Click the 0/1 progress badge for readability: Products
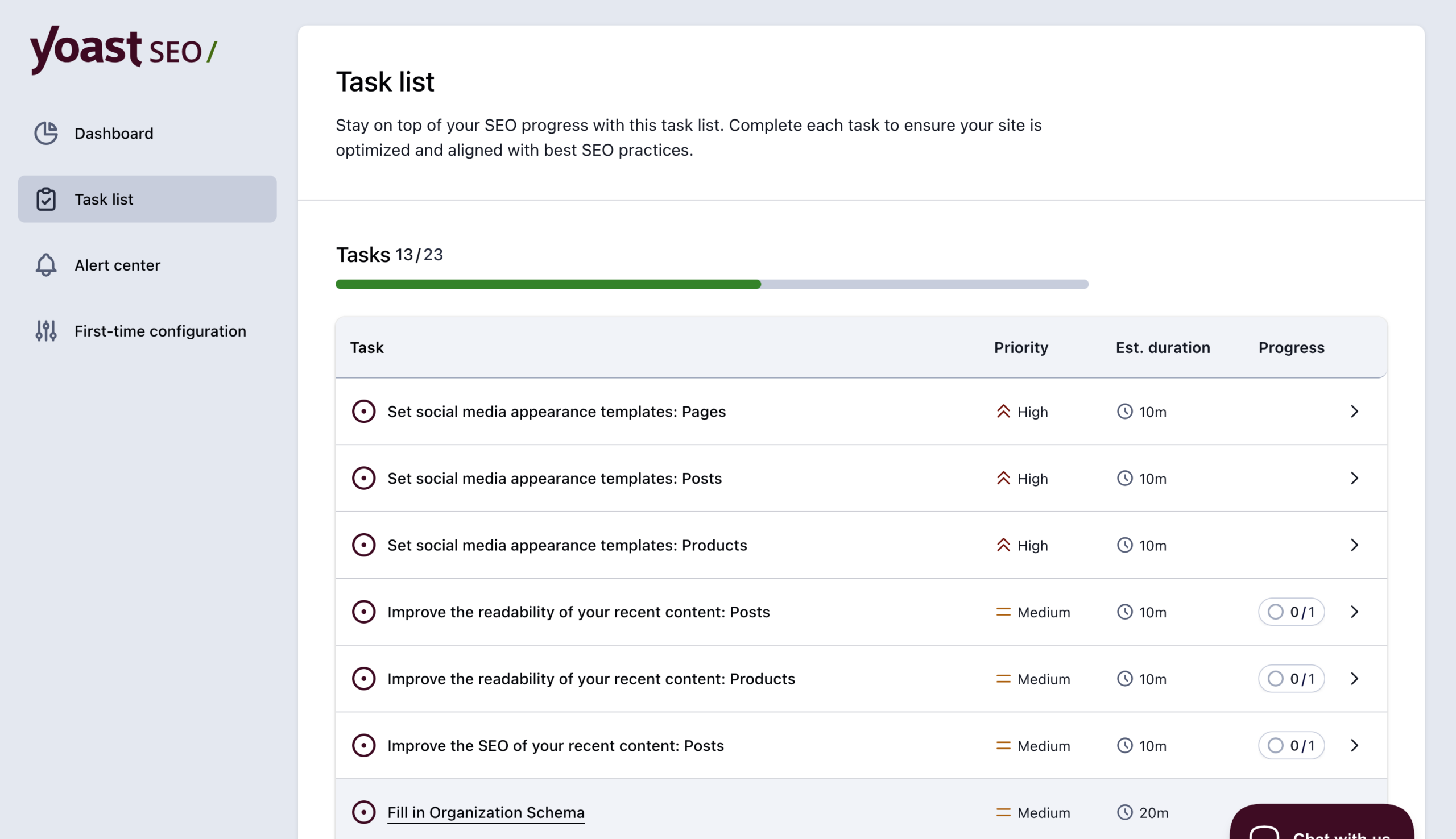This screenshot has height=839, width=1456. pyautogui.click(x=1291, y=679)
